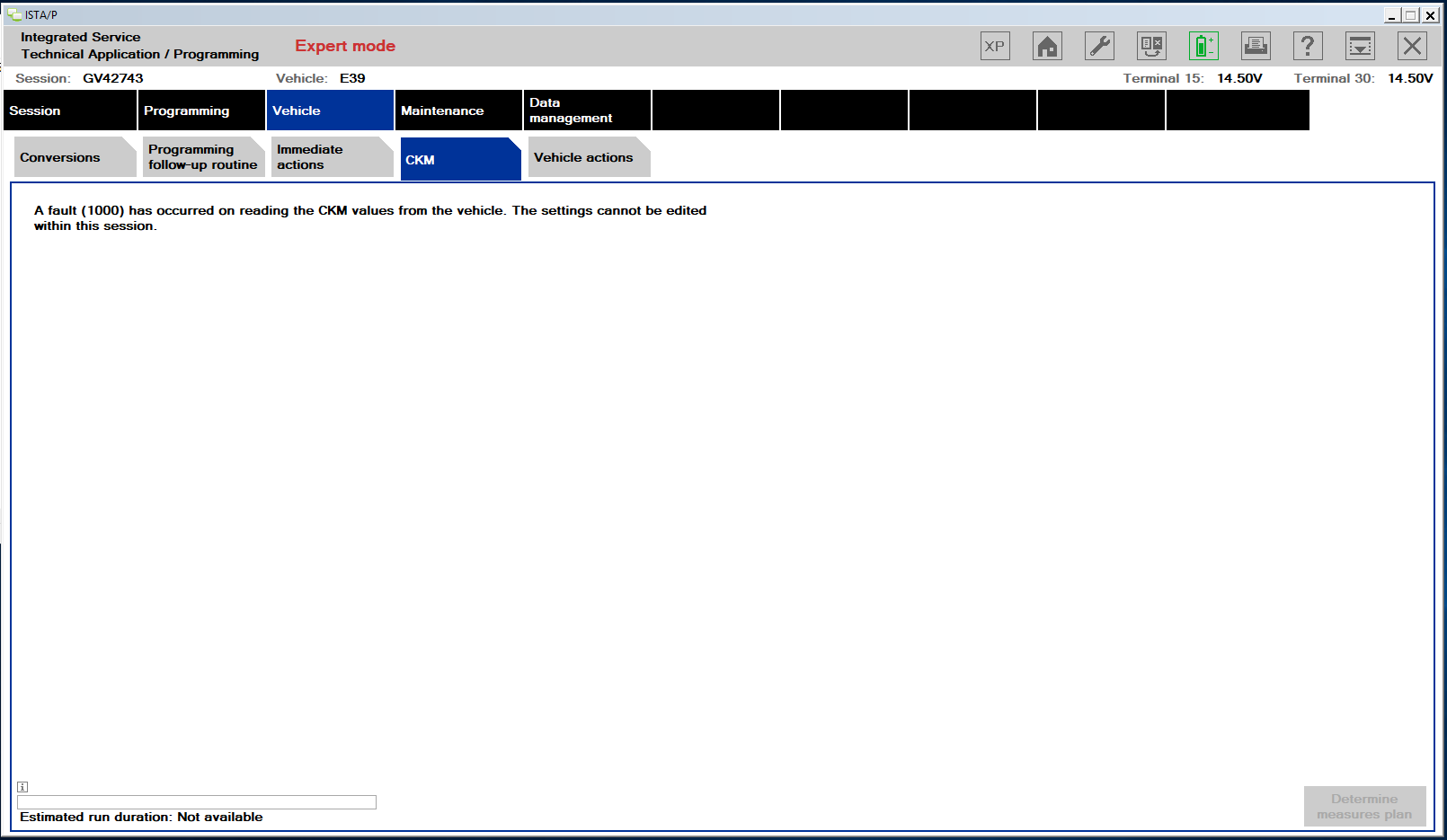The height and width of the screenshot is (840, 1447).
Task: Open the Immediate actions sub-tab
Action: (x=332, y=157)
